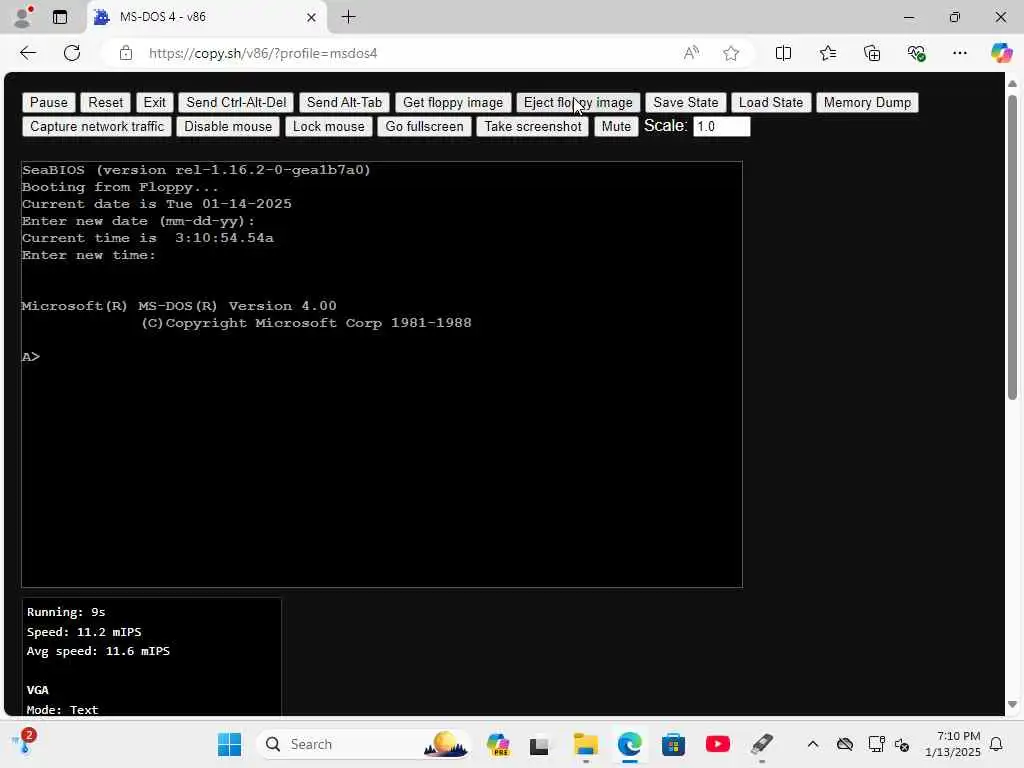This screenshot has height=768, width=1024.
Task: Click Load State
Action: [771, 103]
